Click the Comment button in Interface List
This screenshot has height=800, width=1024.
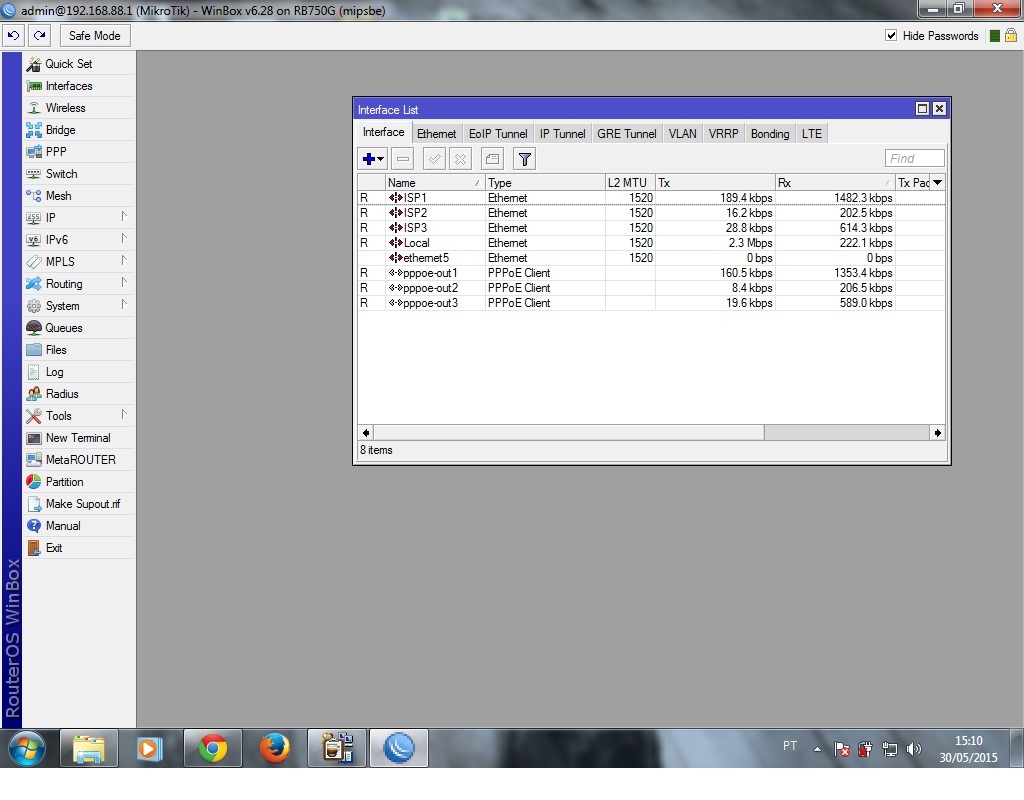492,159
